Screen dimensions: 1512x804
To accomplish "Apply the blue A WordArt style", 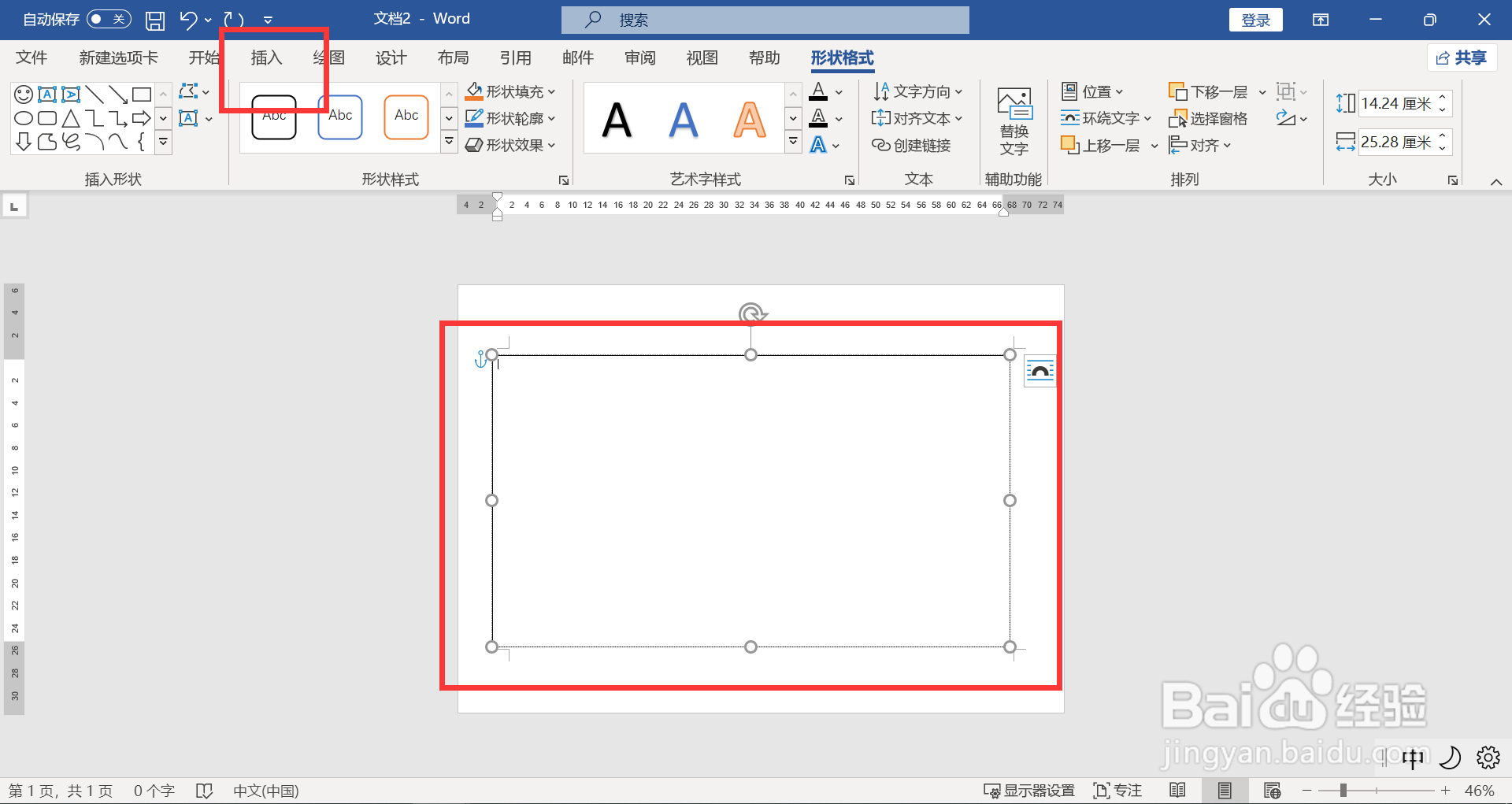I will click(x=684, y=120).
